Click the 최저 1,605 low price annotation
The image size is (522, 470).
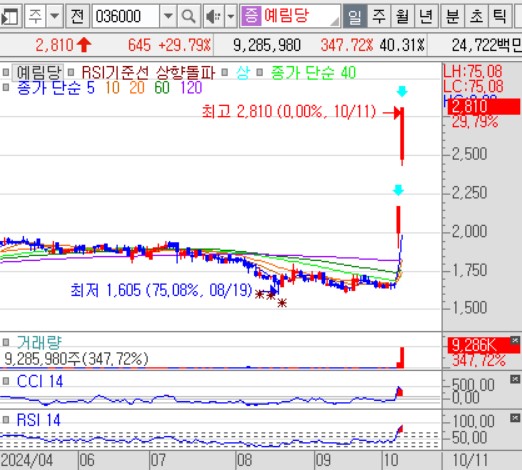click(161, 290)
